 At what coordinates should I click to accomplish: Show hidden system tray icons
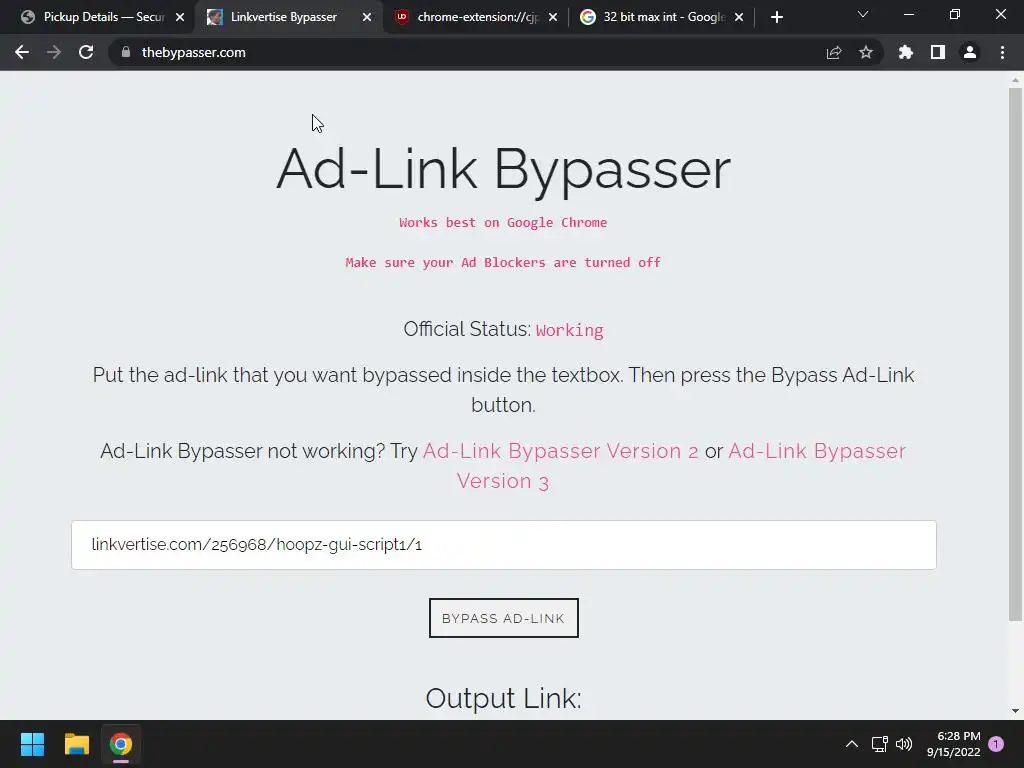click(x=852, y=744)
